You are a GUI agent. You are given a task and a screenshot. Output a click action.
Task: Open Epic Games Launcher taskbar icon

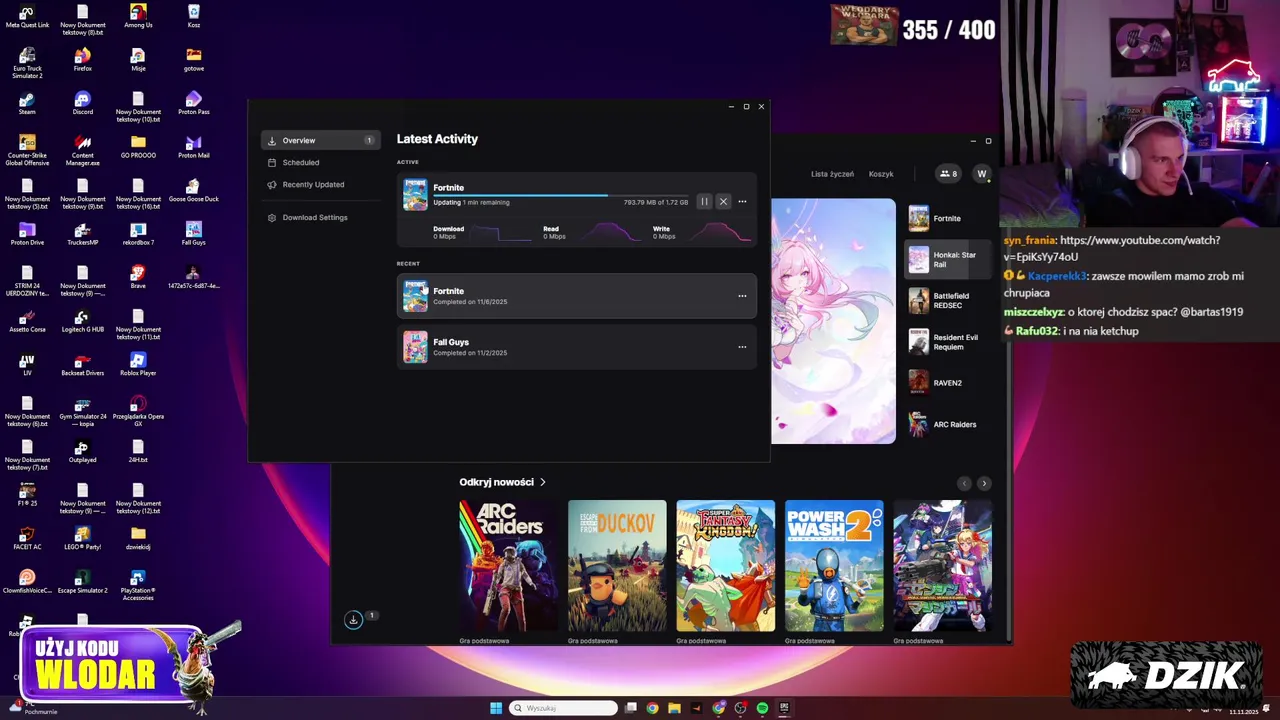click(x=784, y=708)
